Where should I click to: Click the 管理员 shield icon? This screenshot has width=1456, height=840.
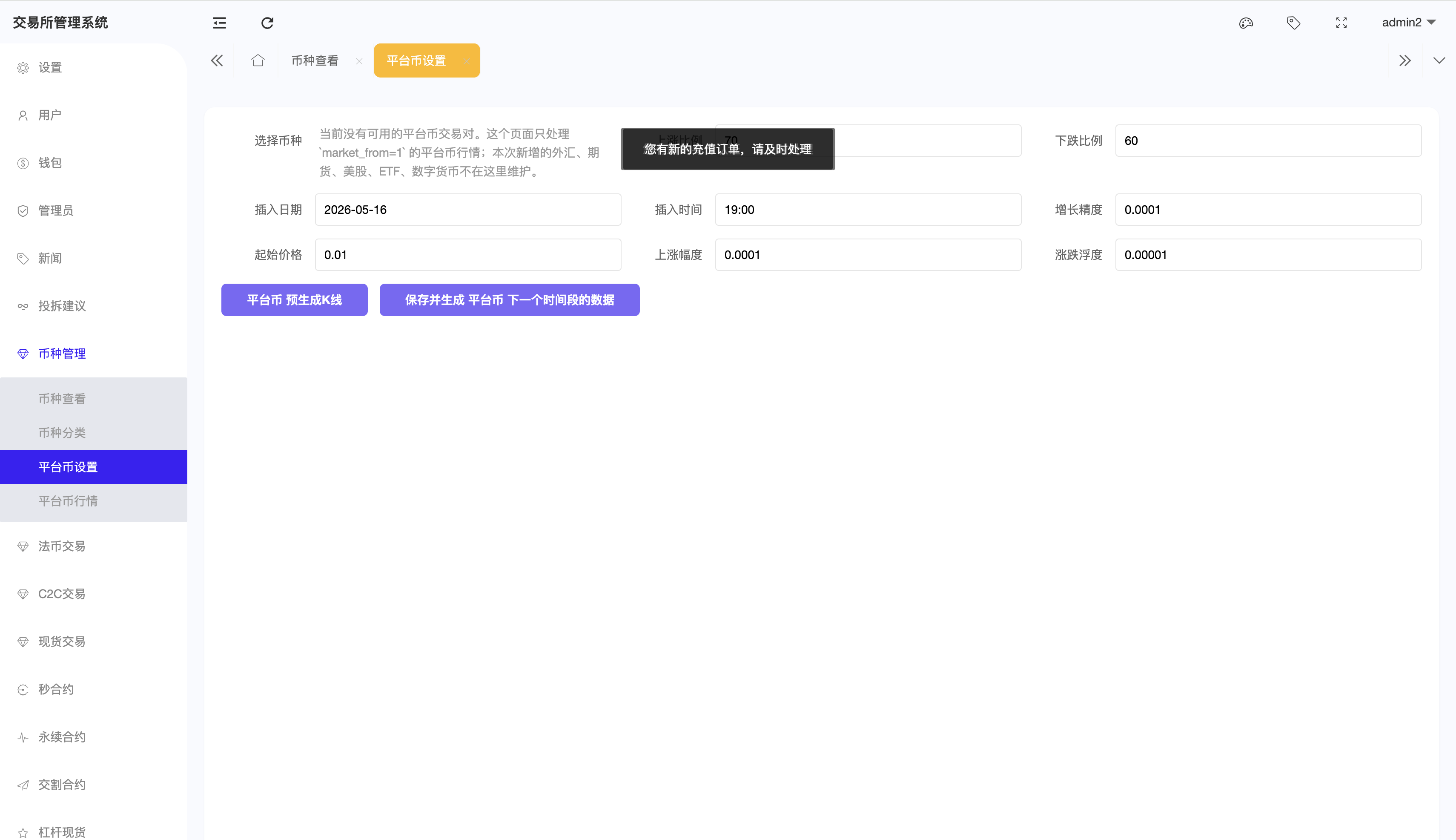click(x=23, y=211)
